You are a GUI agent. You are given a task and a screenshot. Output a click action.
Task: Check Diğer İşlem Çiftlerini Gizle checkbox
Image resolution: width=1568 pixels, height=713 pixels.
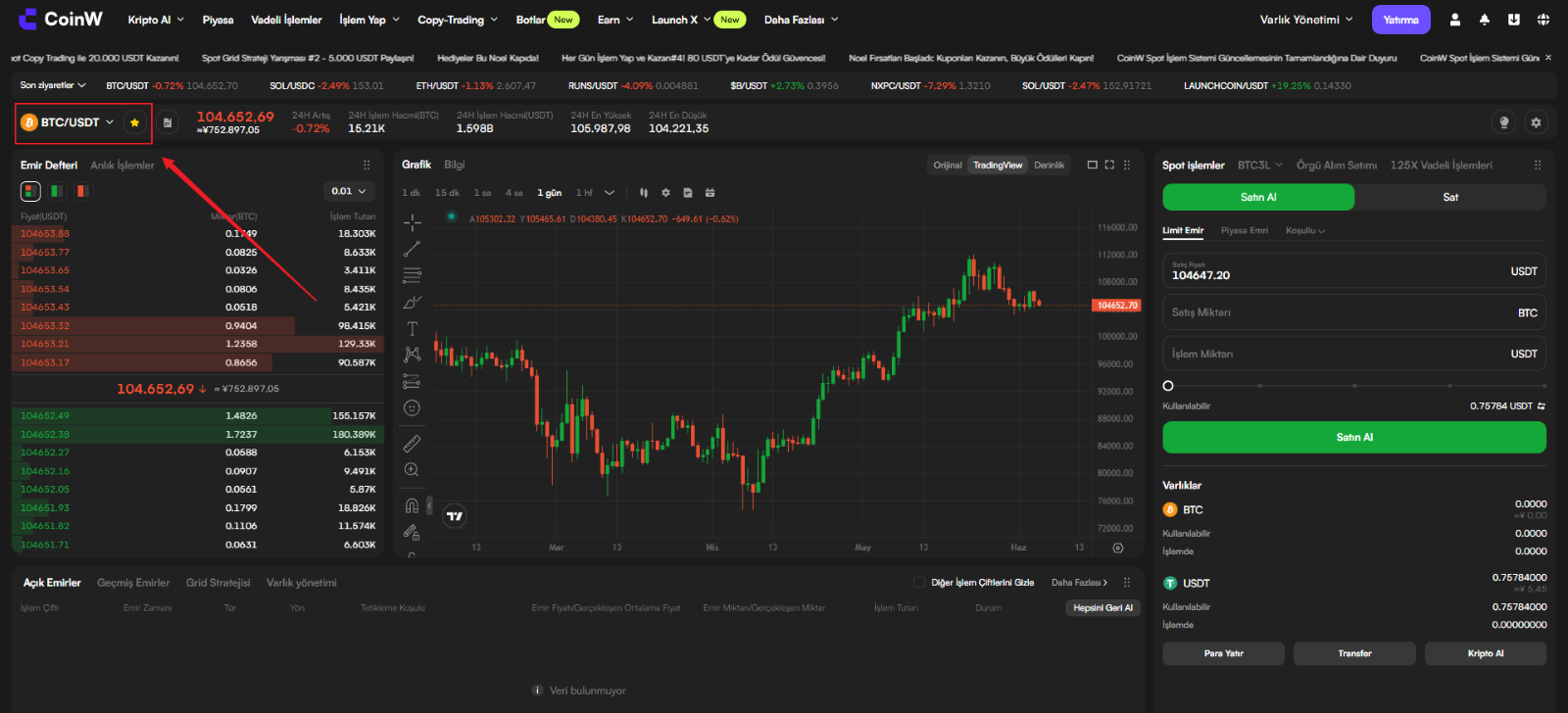tap(919, 582)
